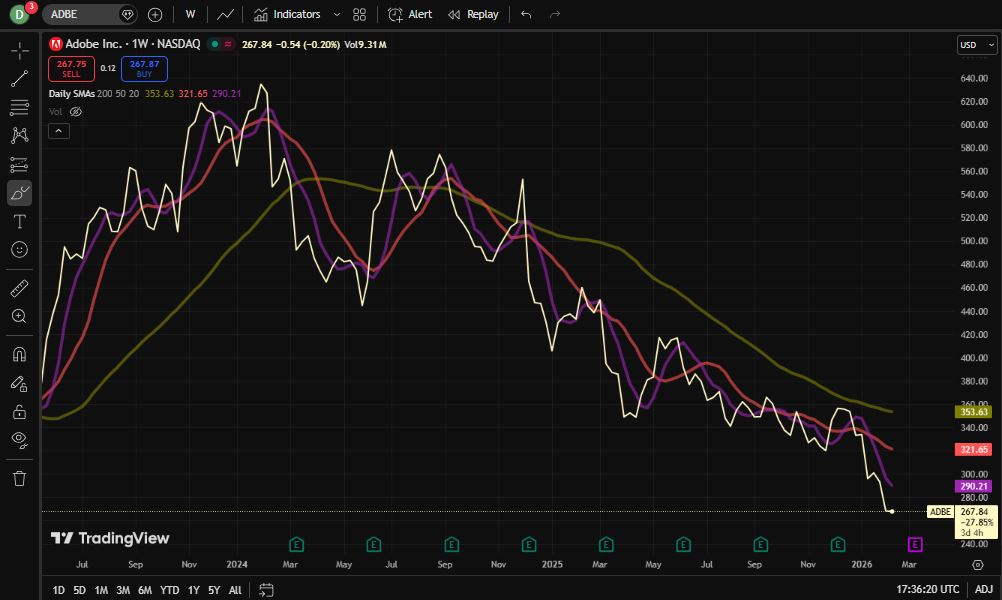The image size is (1002, 600).
Task: Activate the zoom in tool
Action: tap(19, 316)
